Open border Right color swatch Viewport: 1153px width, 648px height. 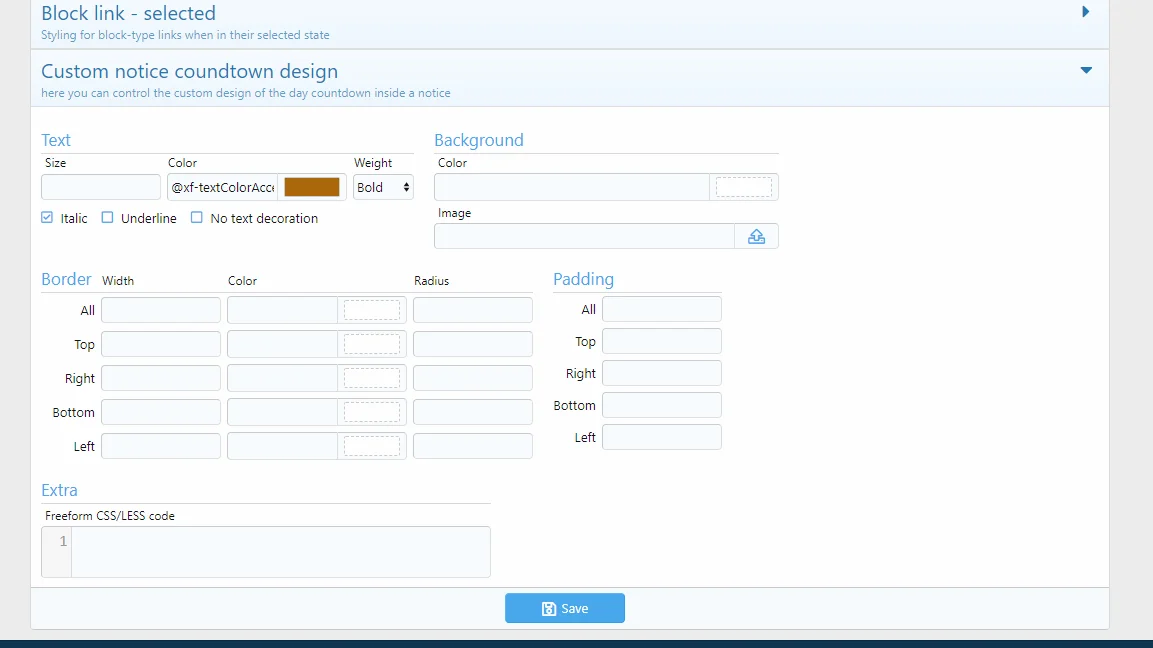[371, 378]
